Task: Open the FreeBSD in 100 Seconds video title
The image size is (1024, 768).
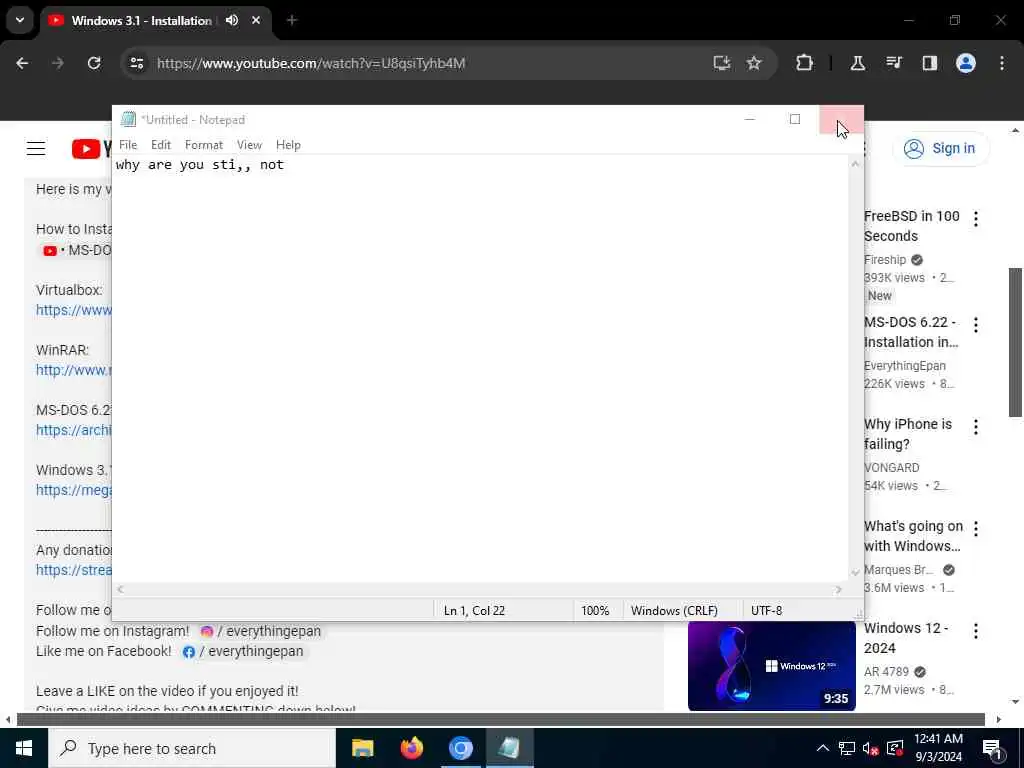Action: [x=912, y=226]
